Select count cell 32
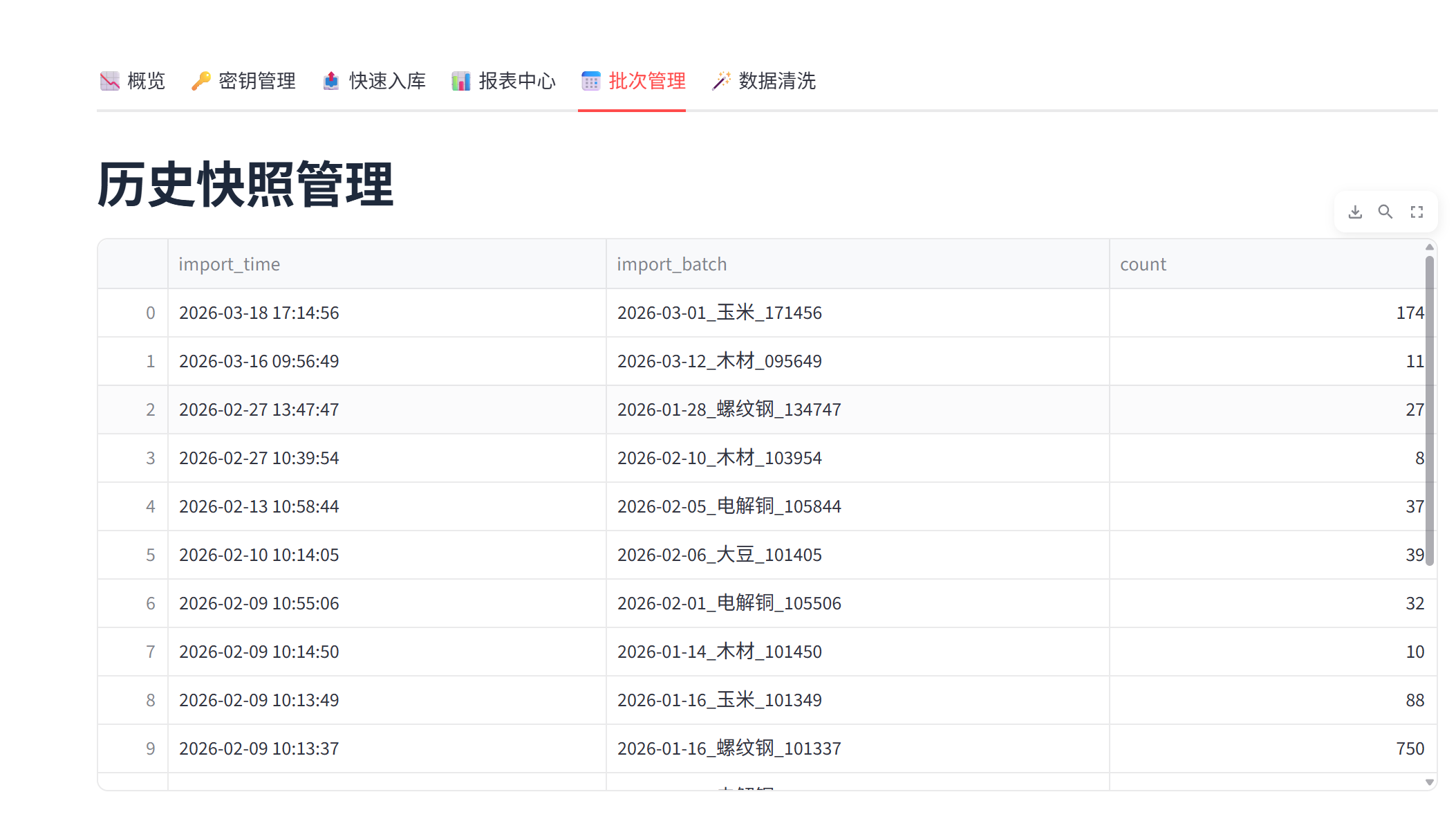Screen dimensions: 1456x819 coord(1268,603)
